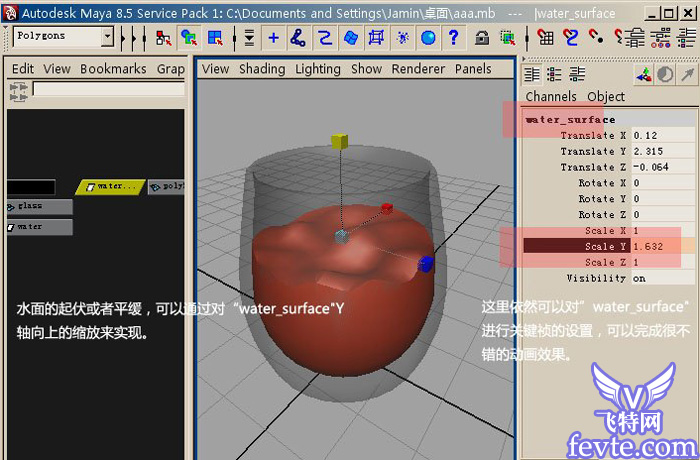Click blue Z-axis scale handle cube
Viewport: 700px width, 460px height.
tap(425, 263)
